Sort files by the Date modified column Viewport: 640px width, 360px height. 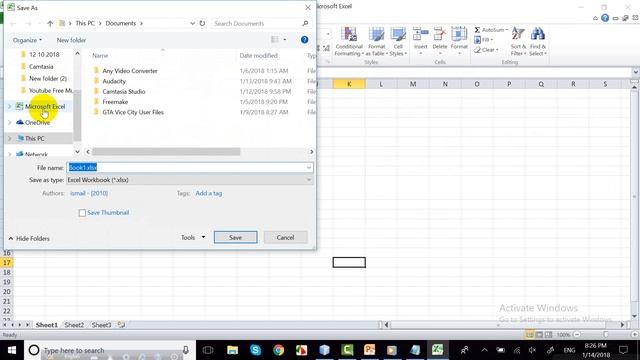pyautogui.click(x=259, y=56)
